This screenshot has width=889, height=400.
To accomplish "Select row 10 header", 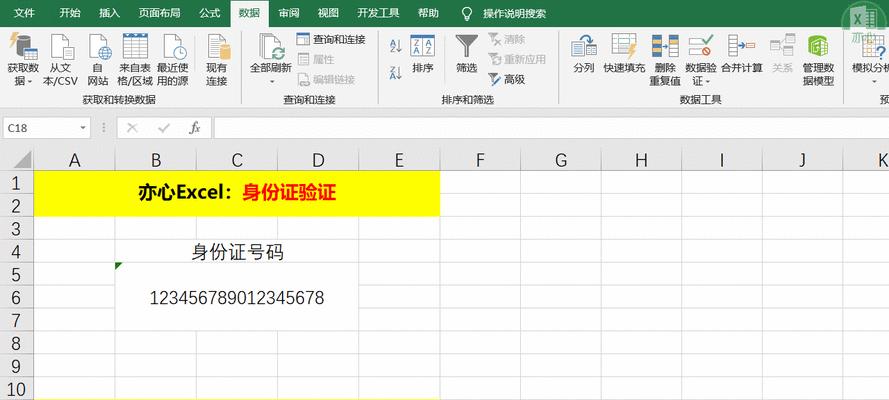I will click(16, 389).
